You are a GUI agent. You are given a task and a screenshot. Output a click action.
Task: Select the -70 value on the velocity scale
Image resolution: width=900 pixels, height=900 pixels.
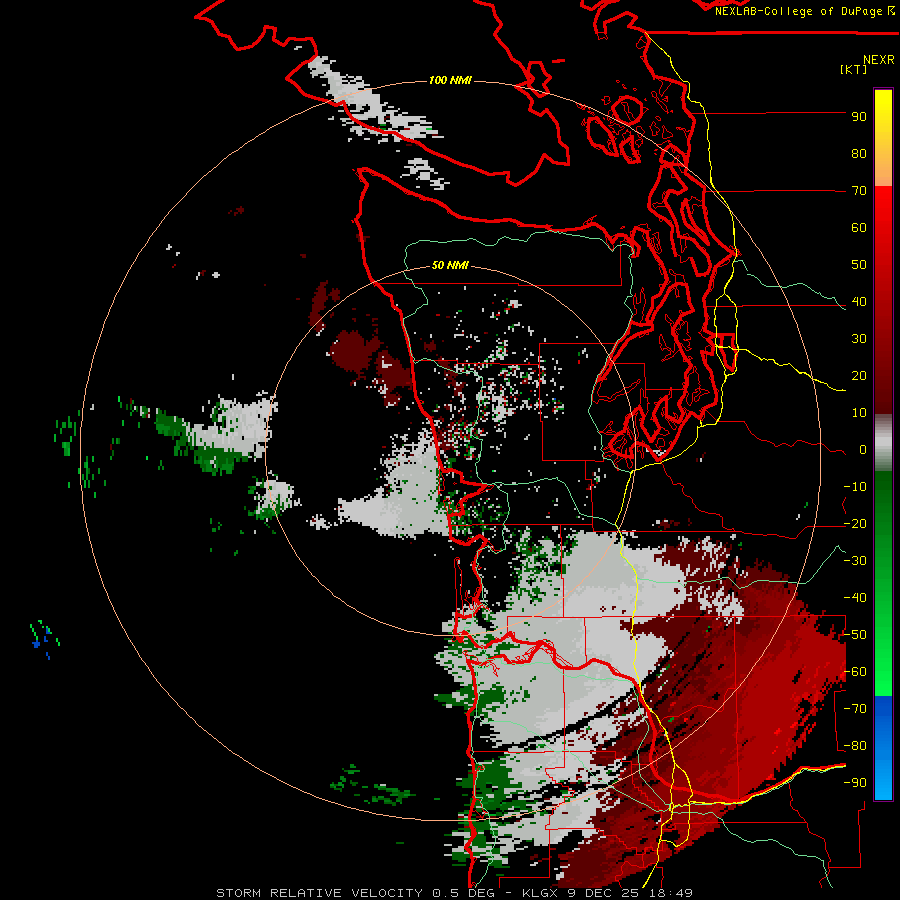(x=855, y=709)
